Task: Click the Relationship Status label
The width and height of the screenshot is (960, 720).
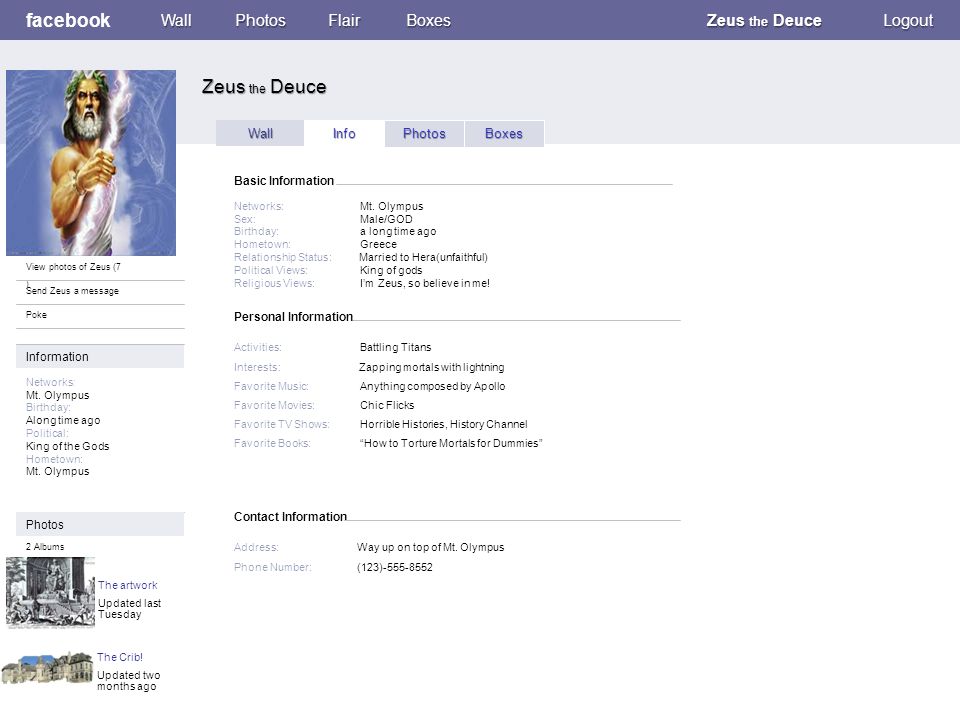Action: [282, 257]
